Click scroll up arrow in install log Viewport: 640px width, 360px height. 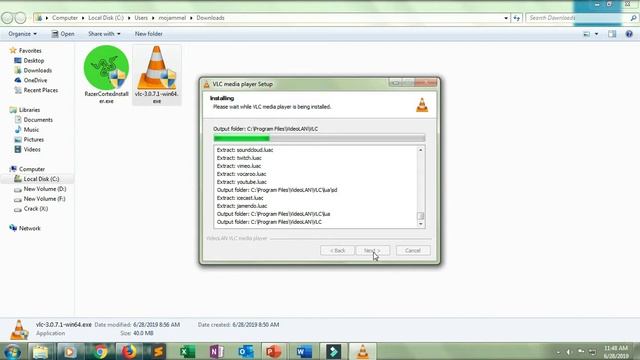[x=420, y=150]
